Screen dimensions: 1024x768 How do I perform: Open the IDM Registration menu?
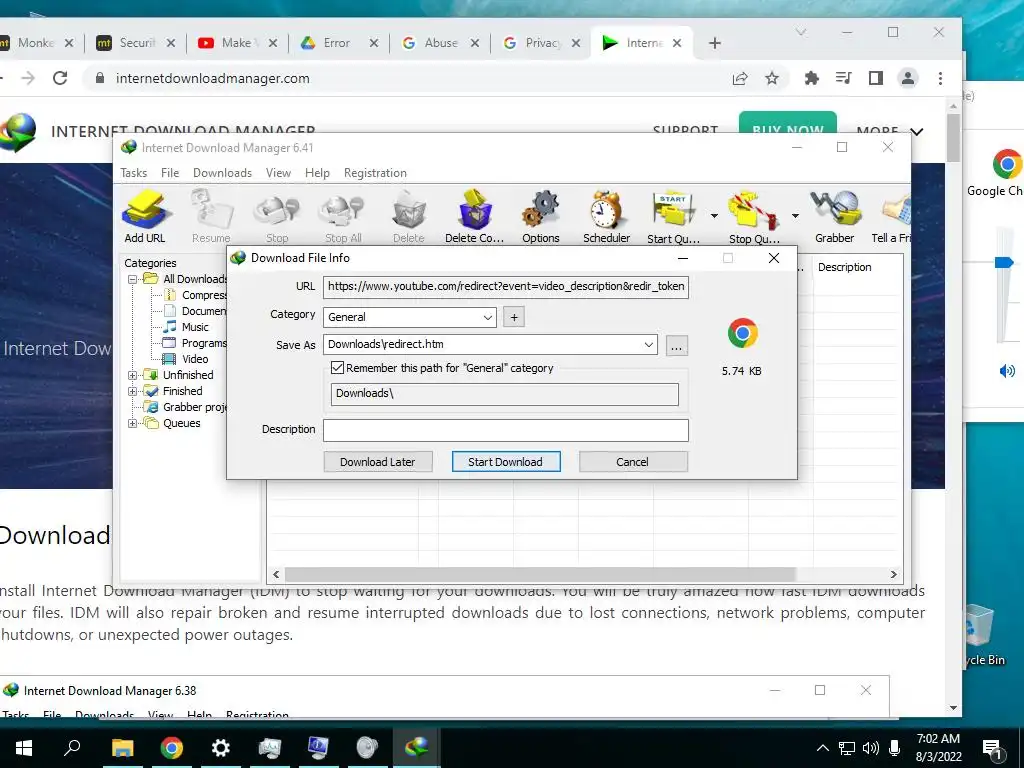pyautogui.click(x=375, y=173)
